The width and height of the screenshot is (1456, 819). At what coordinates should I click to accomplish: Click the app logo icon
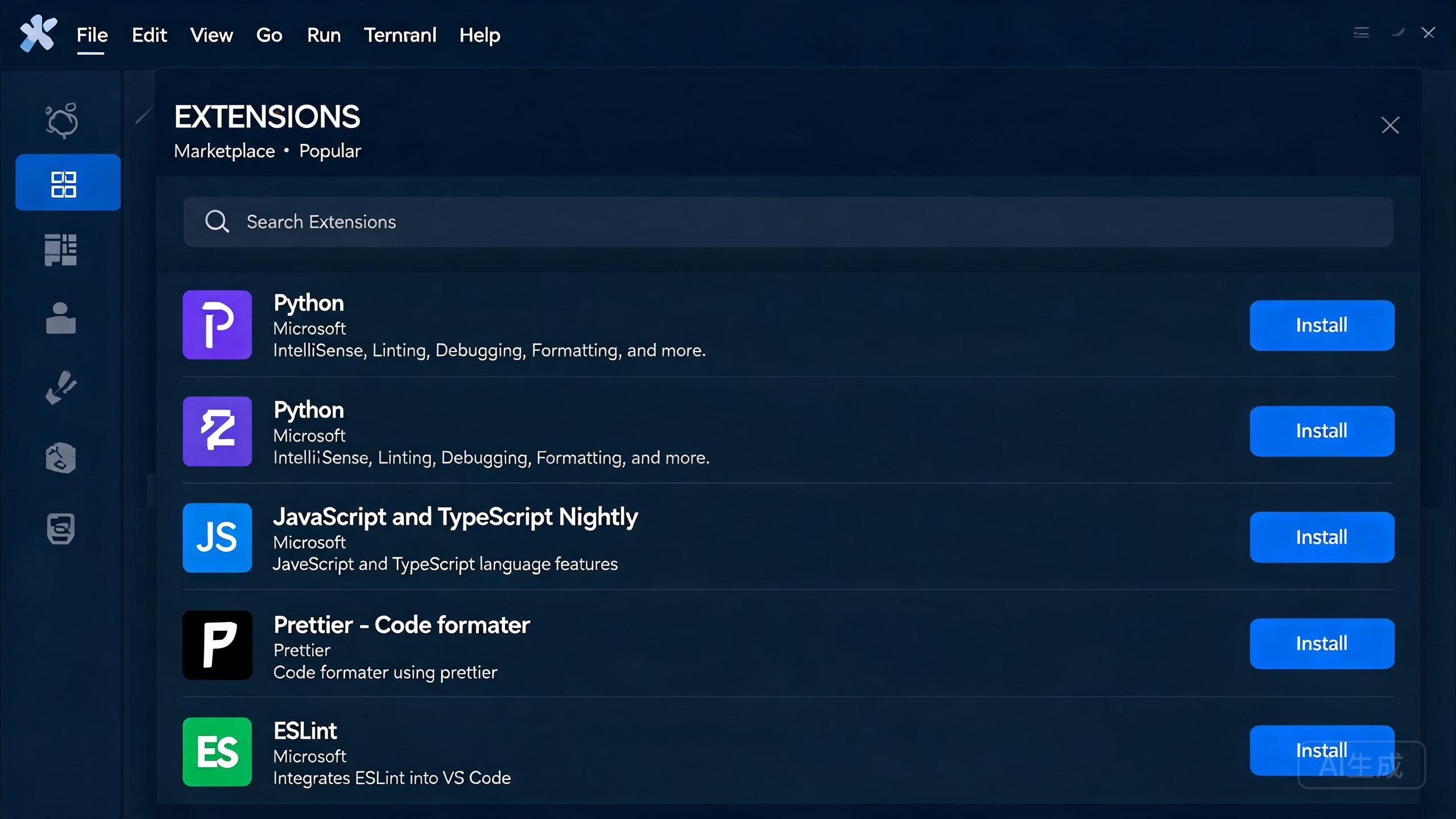(x=38, y=34)
